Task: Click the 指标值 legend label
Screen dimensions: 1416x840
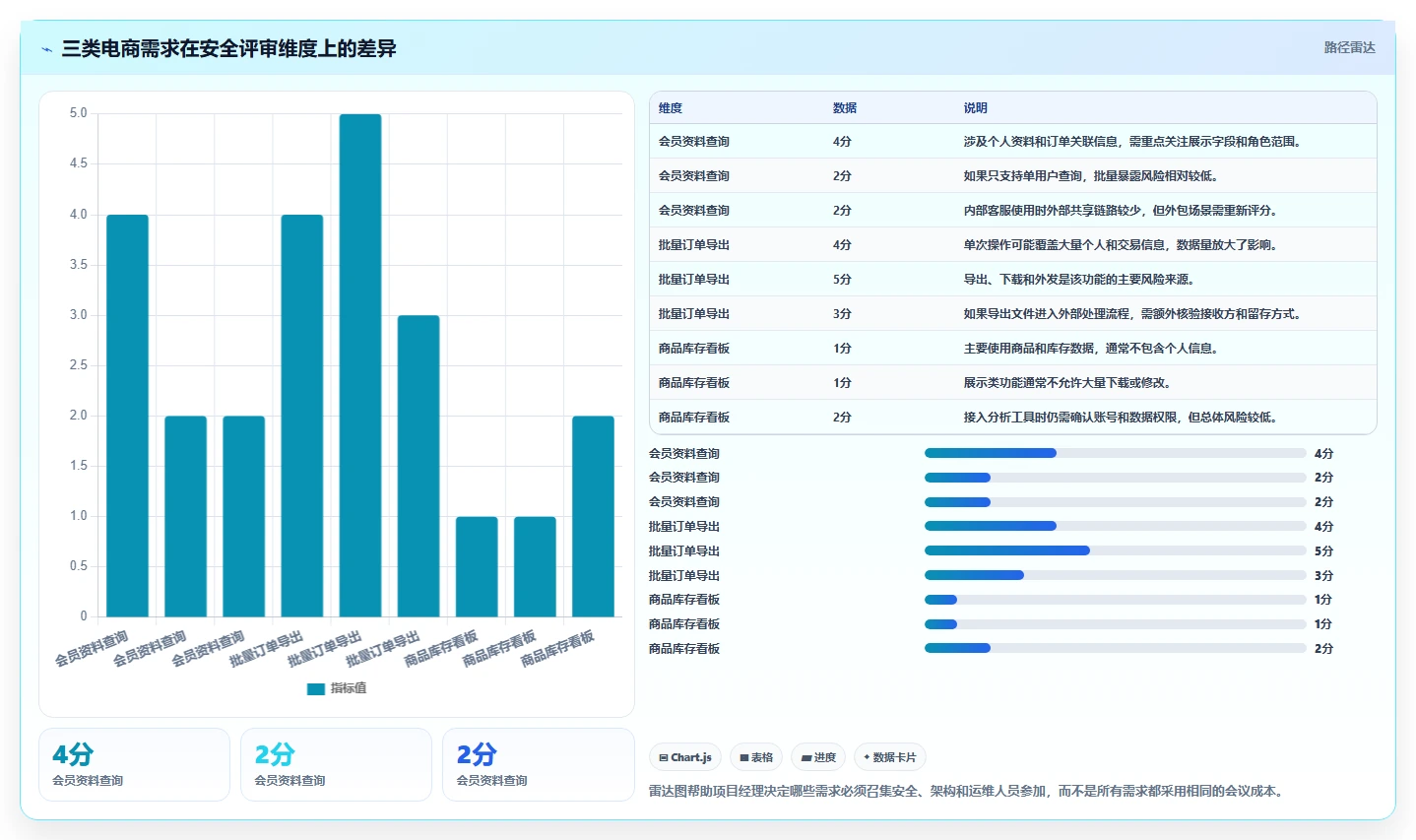Action: 349,688
